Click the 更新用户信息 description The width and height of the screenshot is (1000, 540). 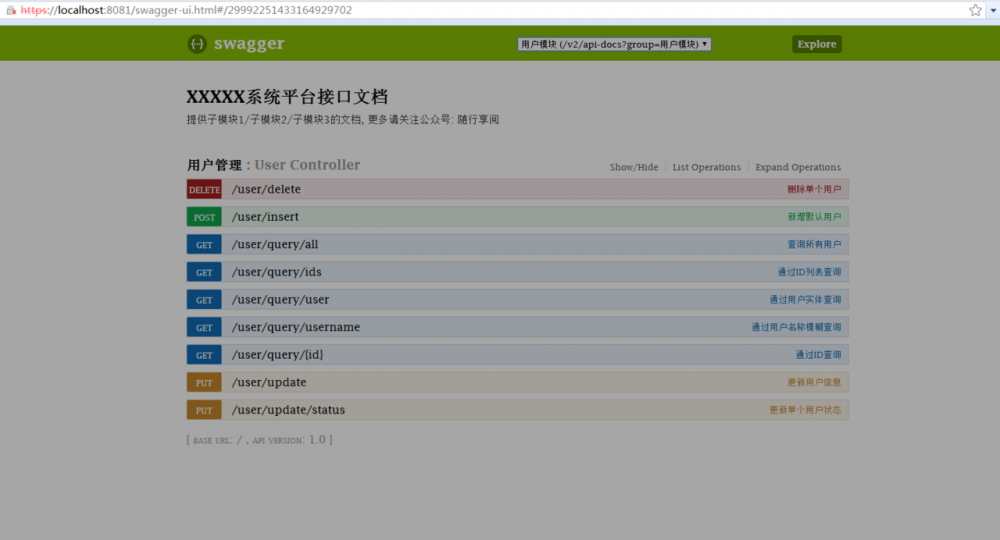[x=814, y=383]
